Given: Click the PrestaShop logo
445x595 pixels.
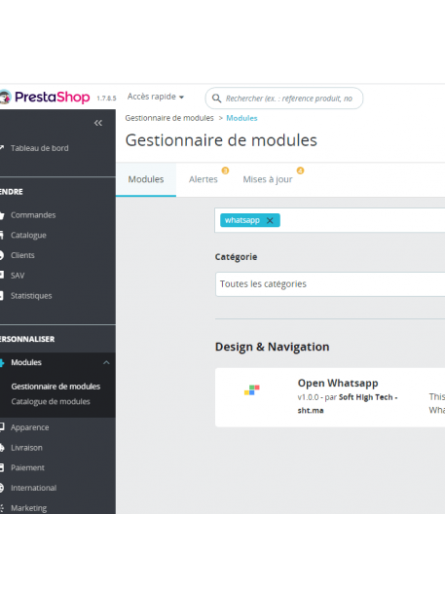Looking at the screenshot, I should click(45, 97).
